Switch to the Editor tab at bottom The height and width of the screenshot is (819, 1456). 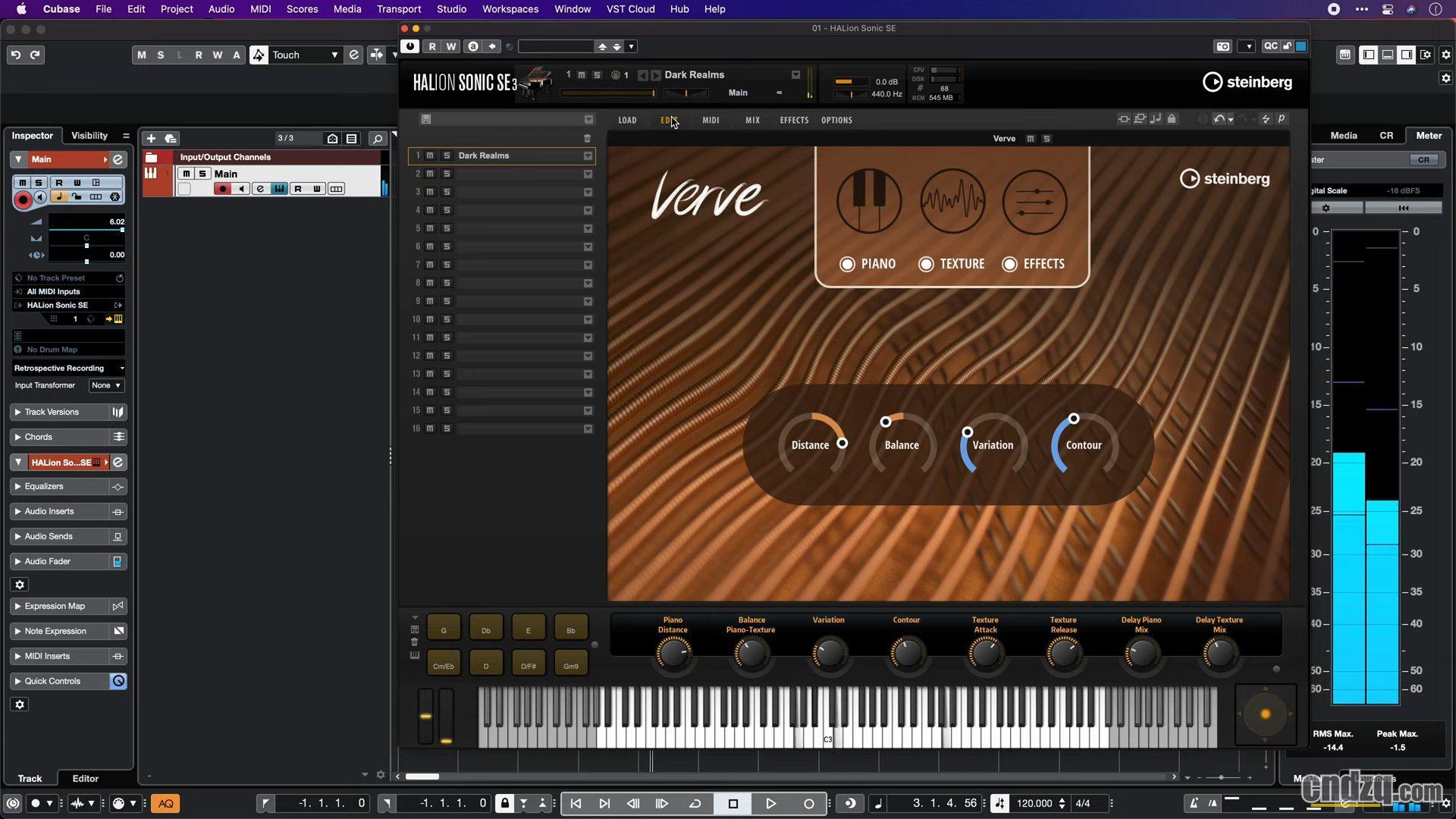pos(85,779)
